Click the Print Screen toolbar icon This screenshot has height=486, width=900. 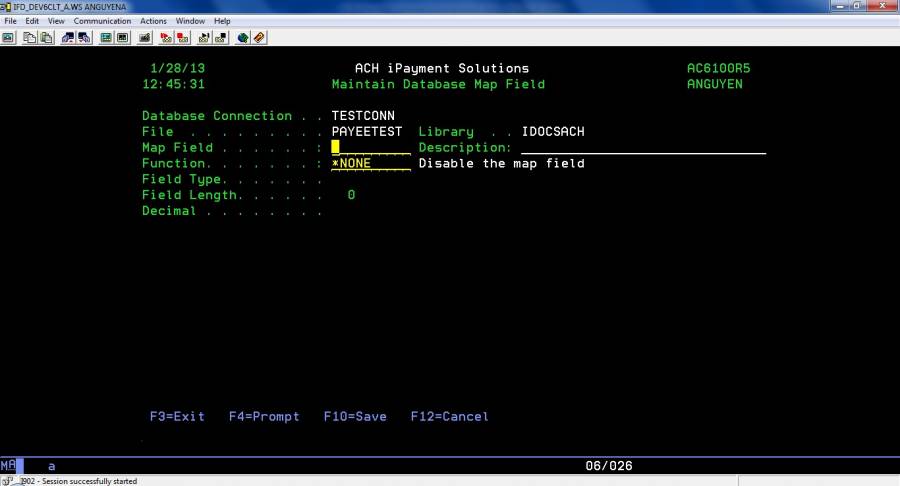point(8,38)
